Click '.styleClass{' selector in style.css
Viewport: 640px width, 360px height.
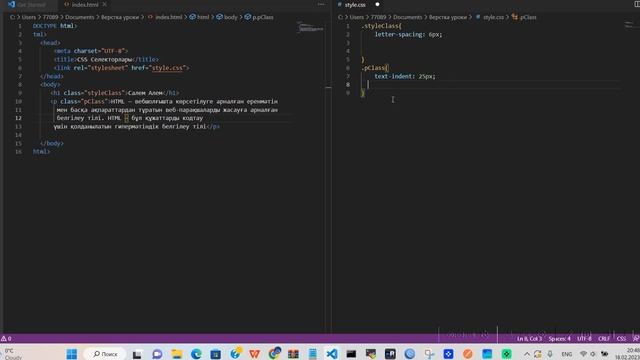(x=381, y=26)
